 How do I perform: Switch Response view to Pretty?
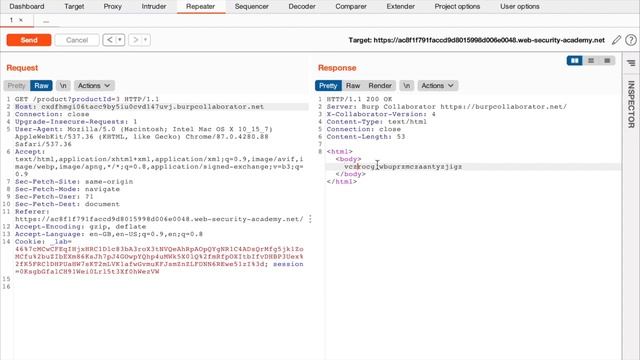click(328, 86)
